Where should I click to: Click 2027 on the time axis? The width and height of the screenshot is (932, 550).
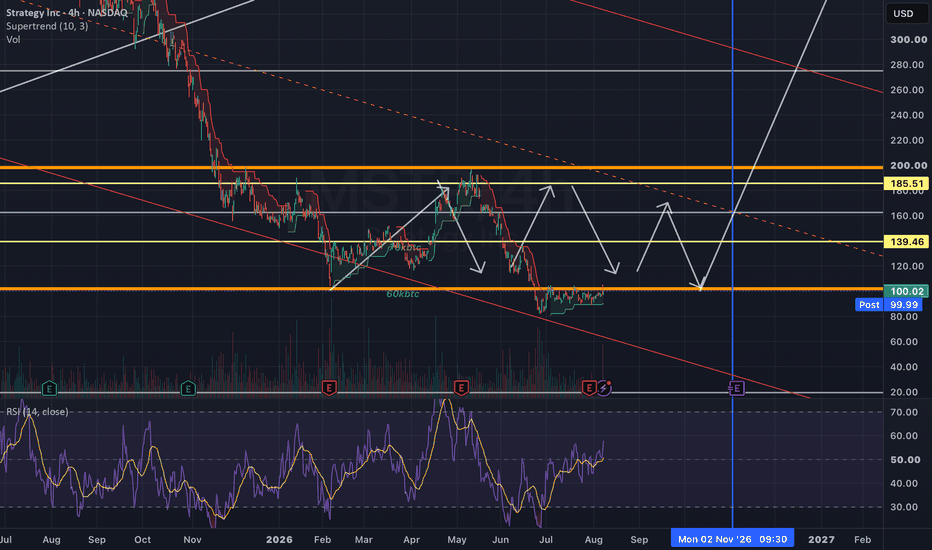coord(821,539)
